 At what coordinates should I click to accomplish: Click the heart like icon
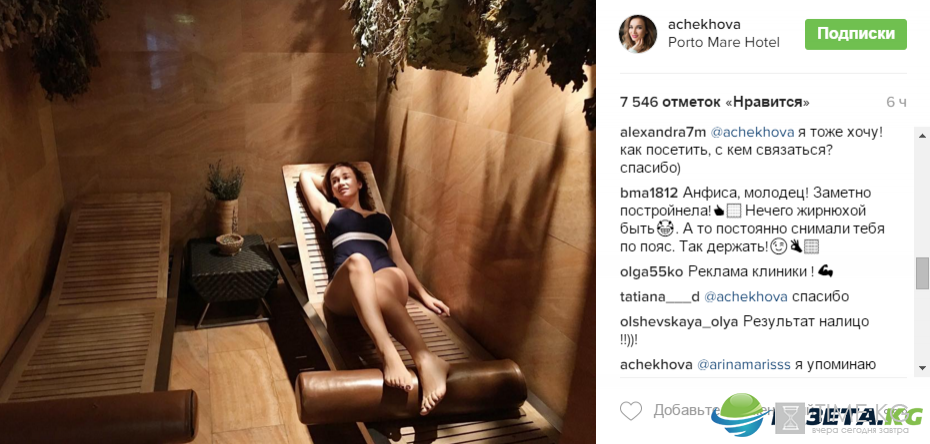(x=631, y=410)
